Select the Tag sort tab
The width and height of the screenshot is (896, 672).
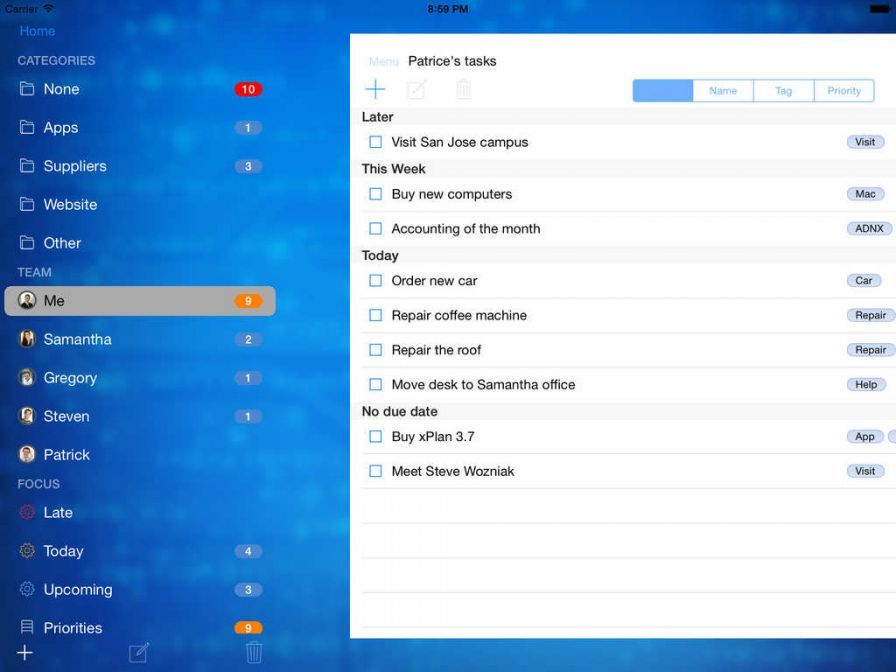(x=783, y=91)
